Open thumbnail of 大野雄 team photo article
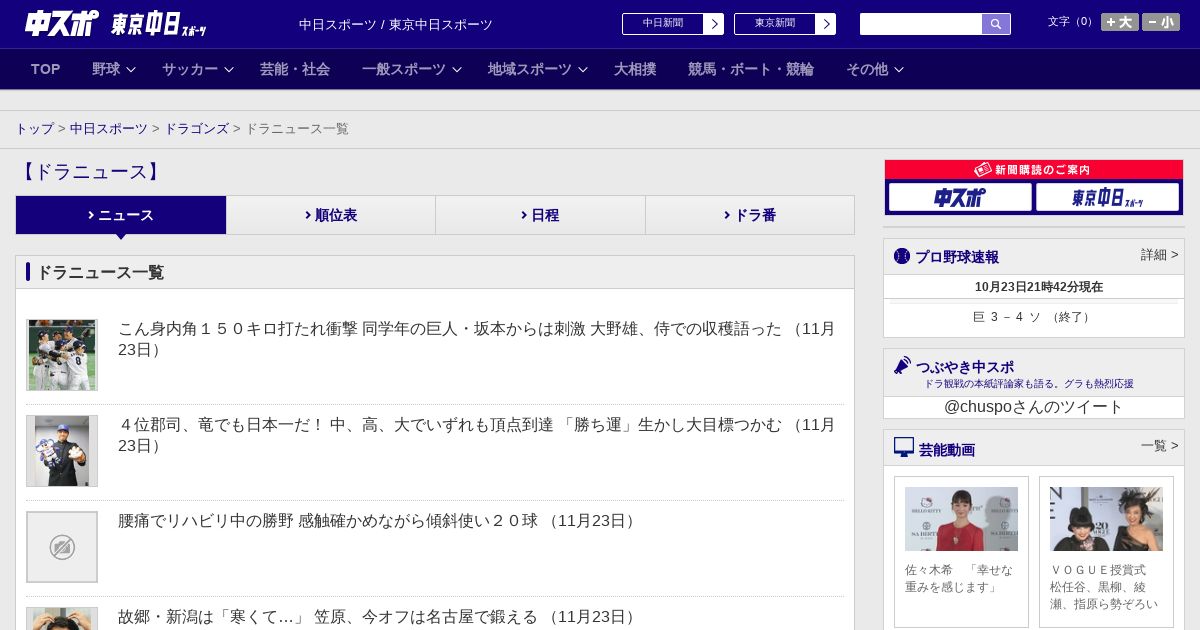1200x630 pixels. coord(62,355)
